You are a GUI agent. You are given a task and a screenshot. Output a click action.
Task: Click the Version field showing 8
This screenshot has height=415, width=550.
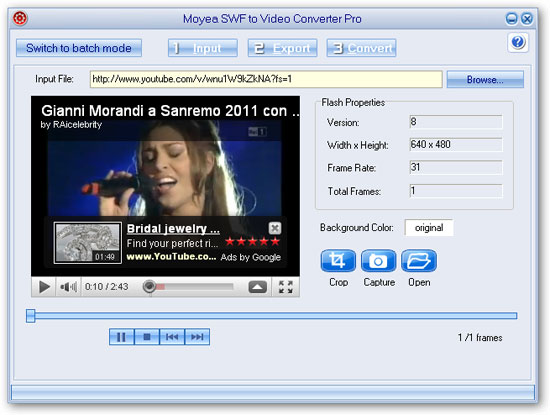pos(456,122)
